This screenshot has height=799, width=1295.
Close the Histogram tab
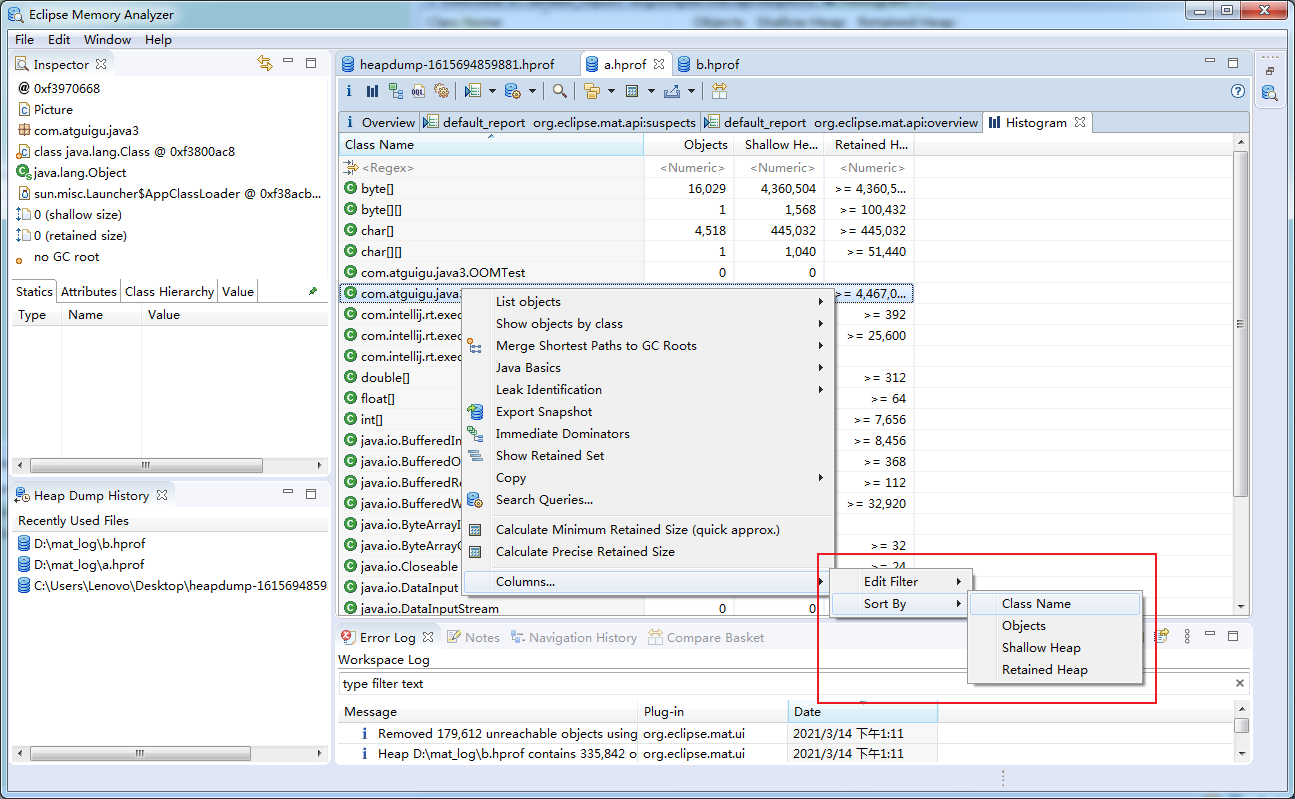[1080, 122]
